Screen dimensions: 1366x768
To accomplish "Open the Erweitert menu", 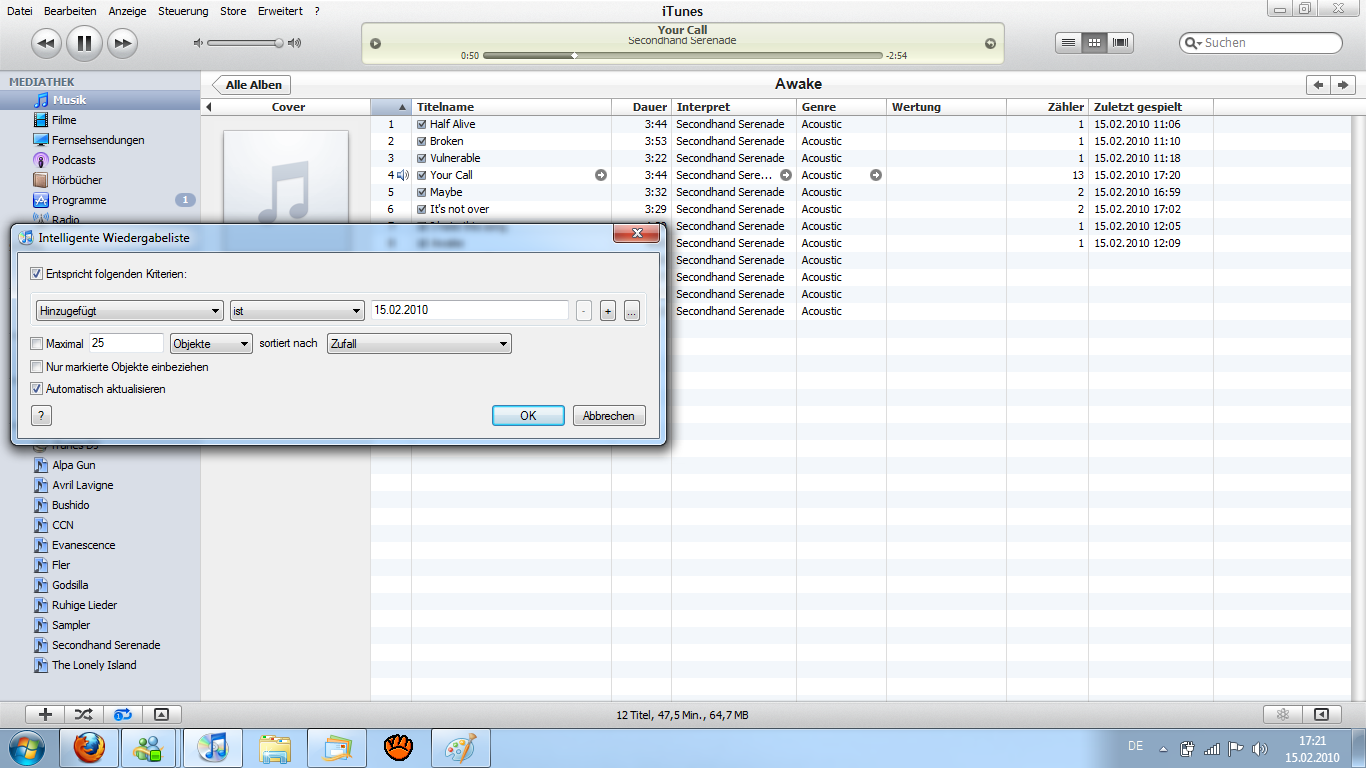I will coord(280,11).
